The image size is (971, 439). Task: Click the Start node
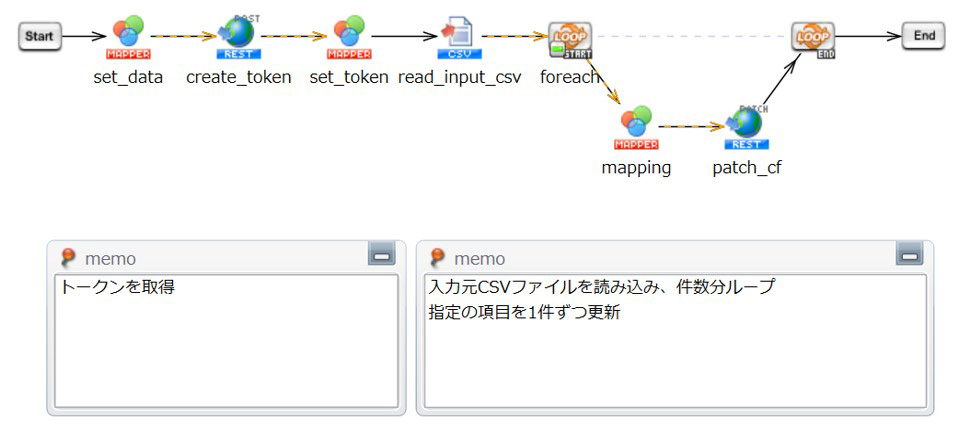coord(39,37)
